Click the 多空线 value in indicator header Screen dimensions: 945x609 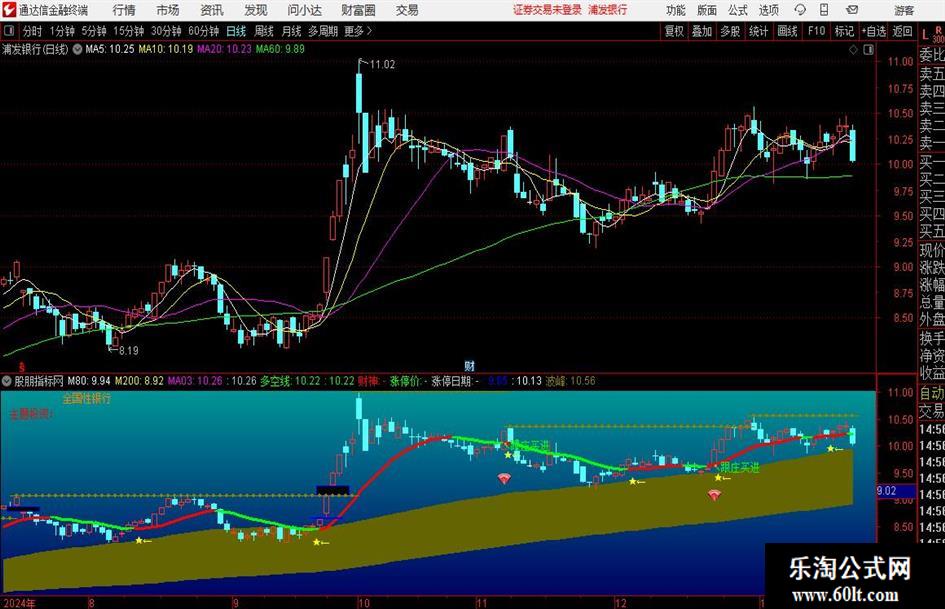[x=307, y=381]
